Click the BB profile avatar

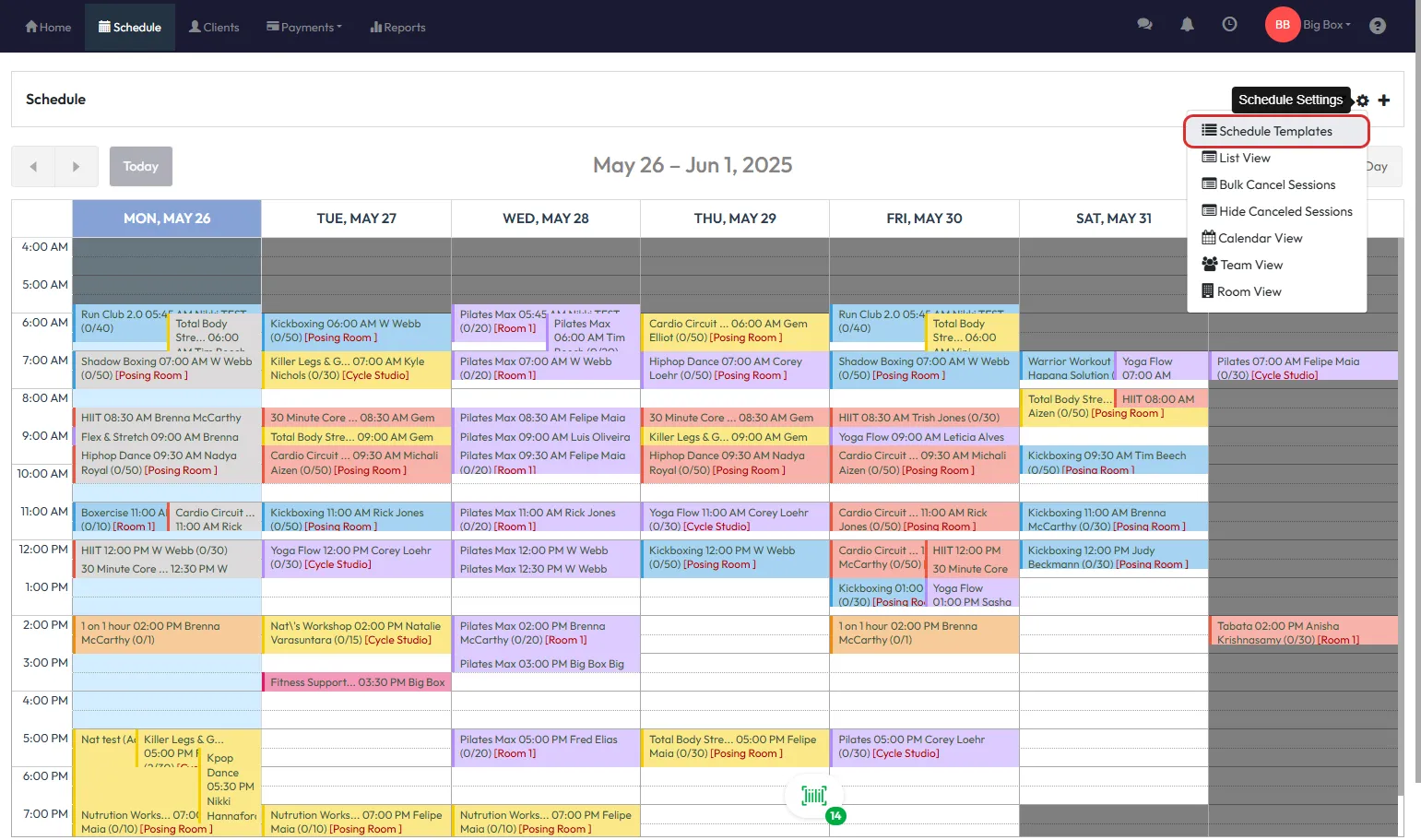pyautogui.click(x=1282, y=25)
